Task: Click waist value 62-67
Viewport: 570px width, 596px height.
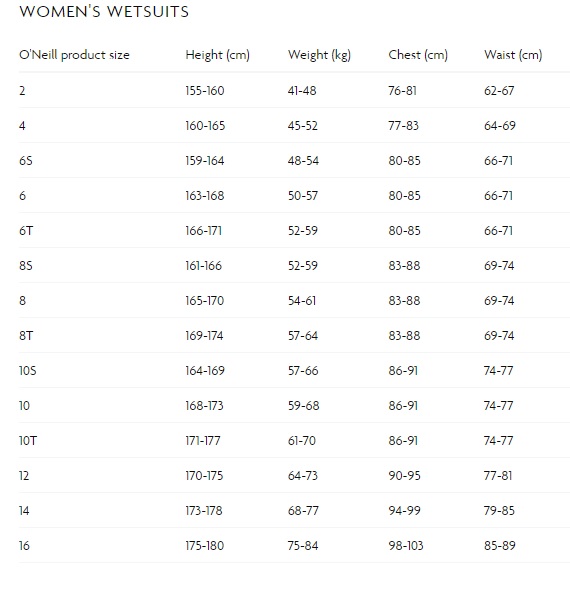Action: (x=499, y=91)
